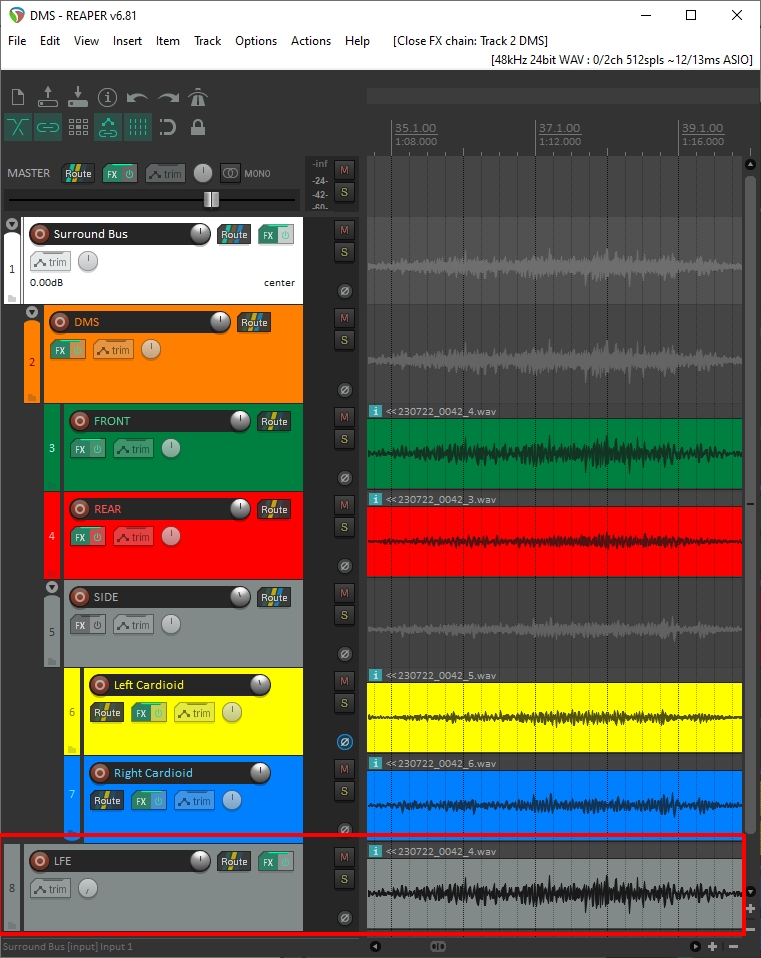Click the Open Project toolbar icon

coord(48,97)
